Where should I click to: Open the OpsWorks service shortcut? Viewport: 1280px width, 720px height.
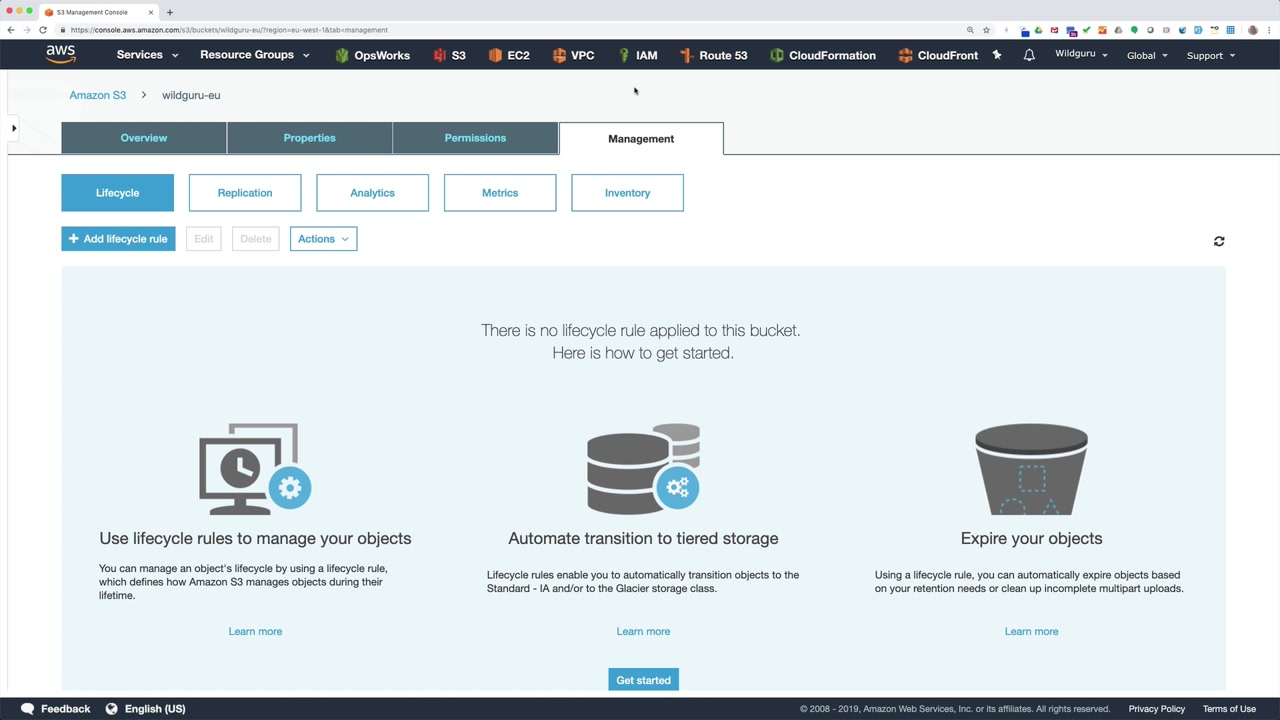point(372,55)
